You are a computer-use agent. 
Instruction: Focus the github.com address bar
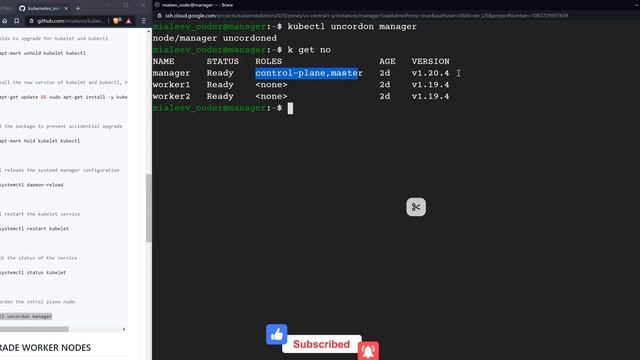(66, 21)
